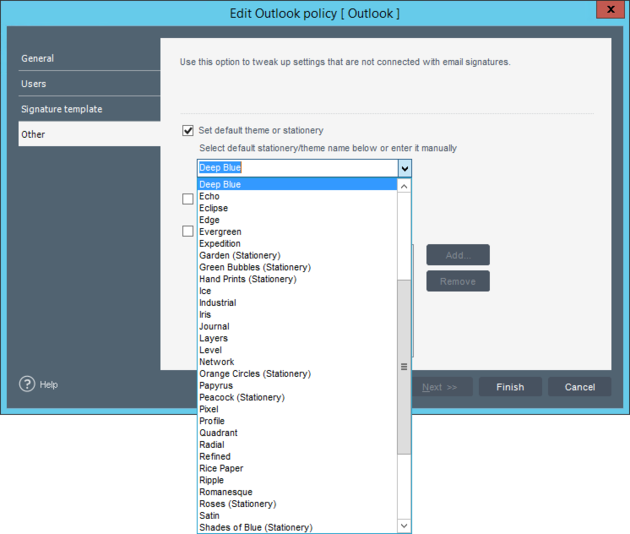Image resolution: width=630 pixels, height=534 pixels.
Task: Select the Industrial theme
Action: pos(297,303)
